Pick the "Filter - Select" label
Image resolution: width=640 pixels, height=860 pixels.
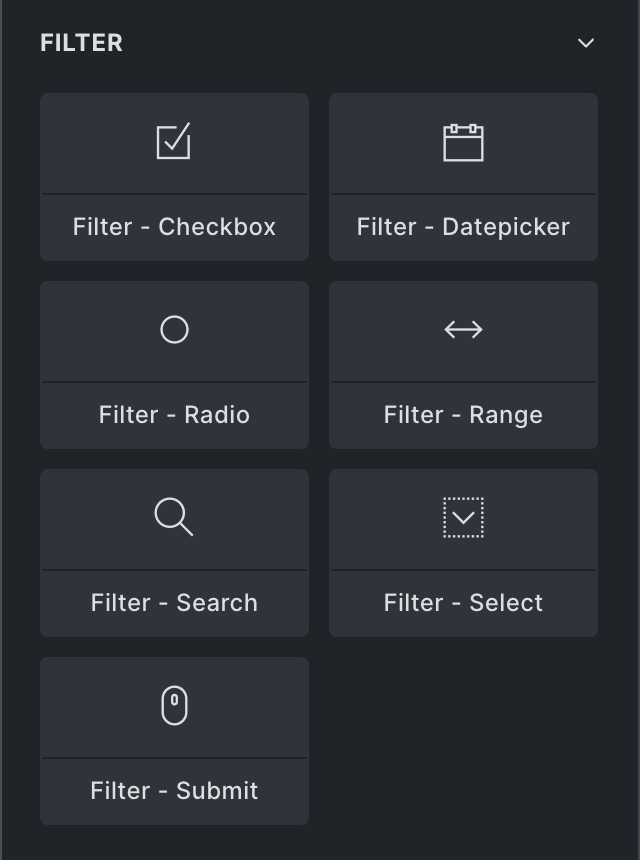coord(463,603)
